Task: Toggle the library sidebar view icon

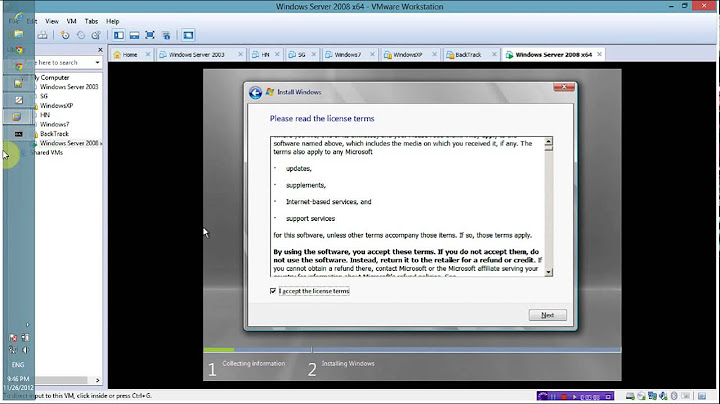Action: point(119,35)
